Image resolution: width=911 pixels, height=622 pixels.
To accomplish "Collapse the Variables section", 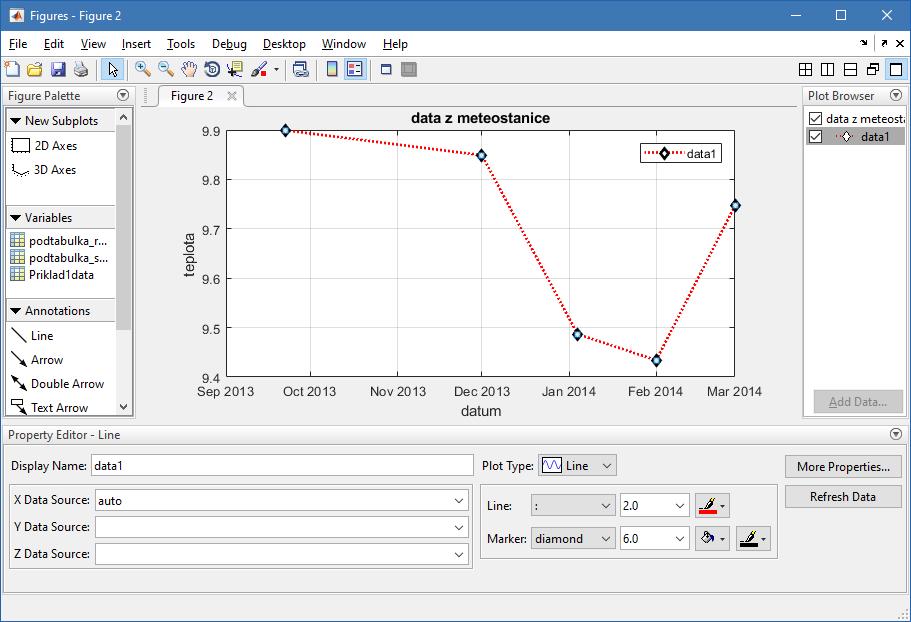I will tap(16, 218).
